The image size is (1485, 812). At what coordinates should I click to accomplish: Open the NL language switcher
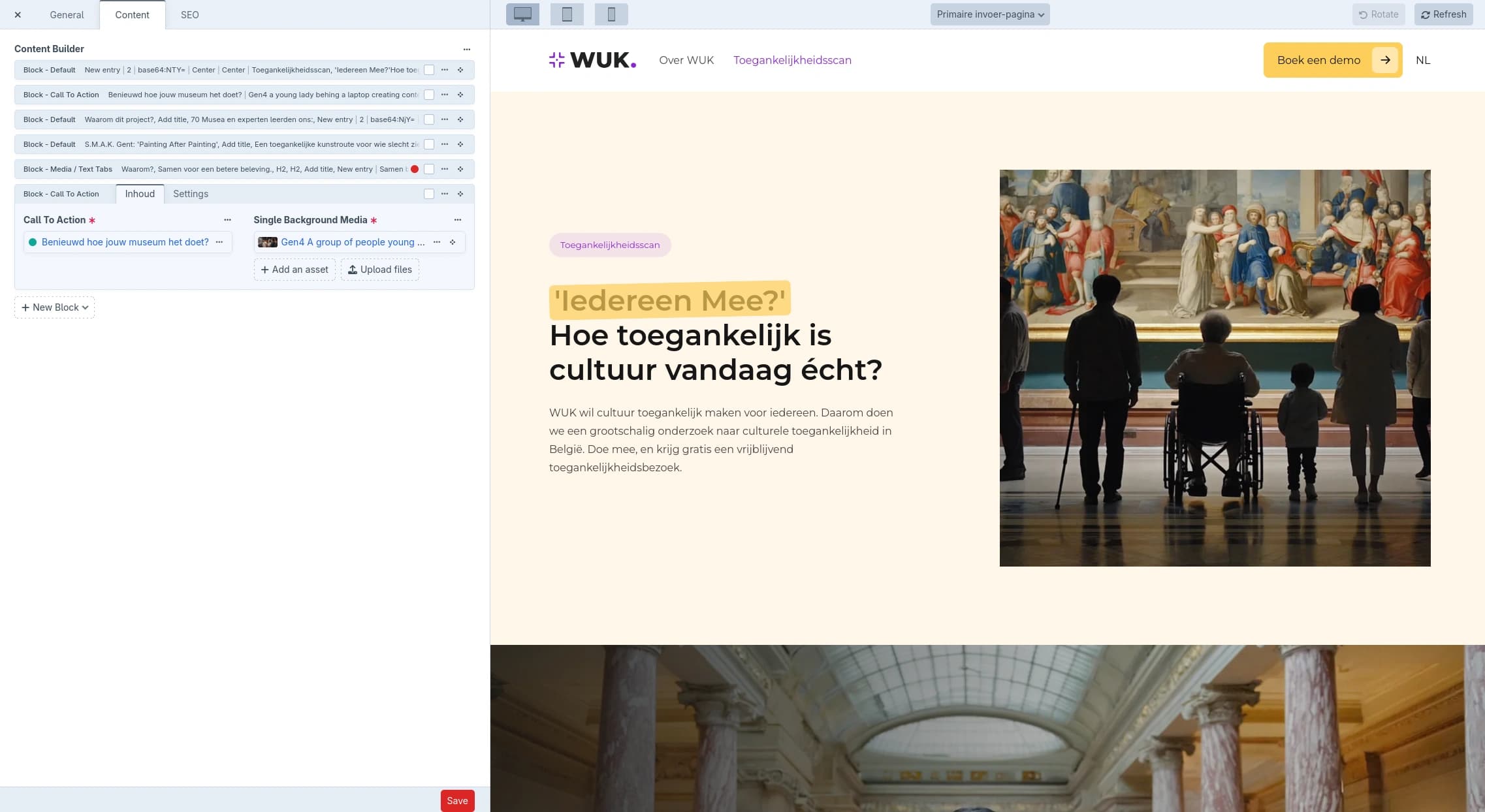point(1422,60)
